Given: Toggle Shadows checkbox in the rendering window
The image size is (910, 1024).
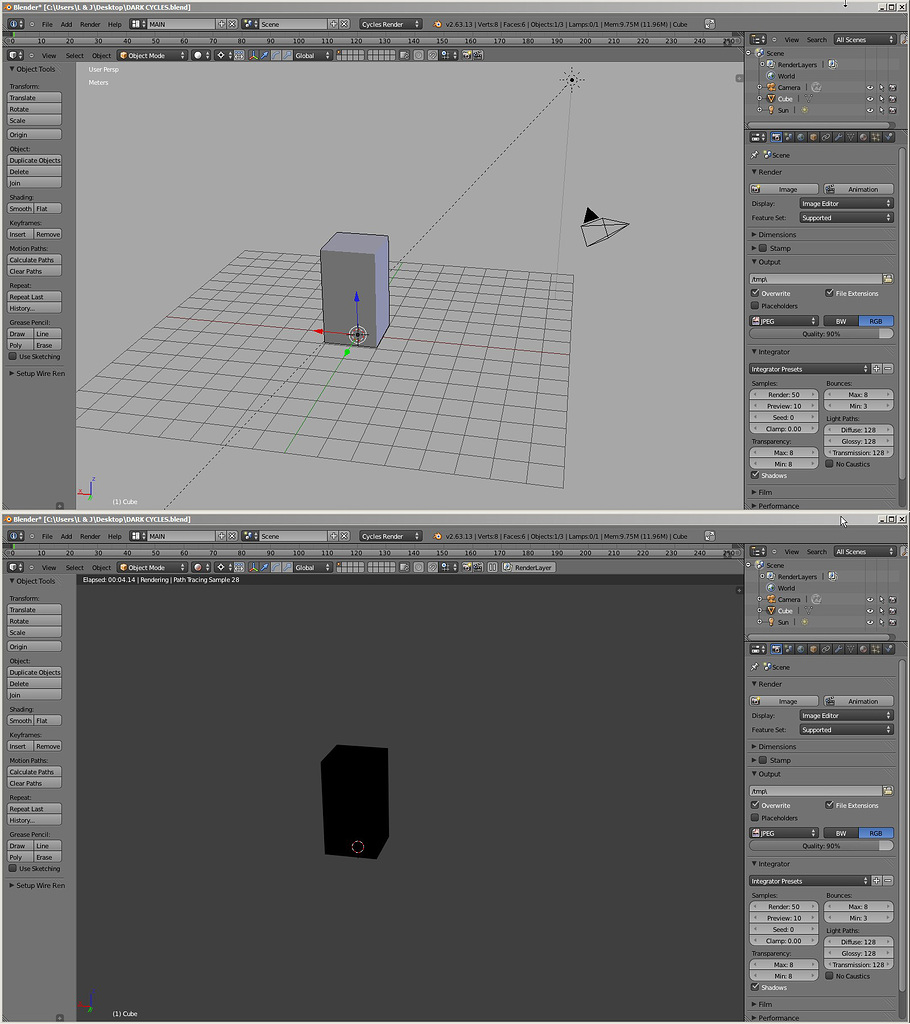Looking at the screenshot, I should [x=755, y=987].
